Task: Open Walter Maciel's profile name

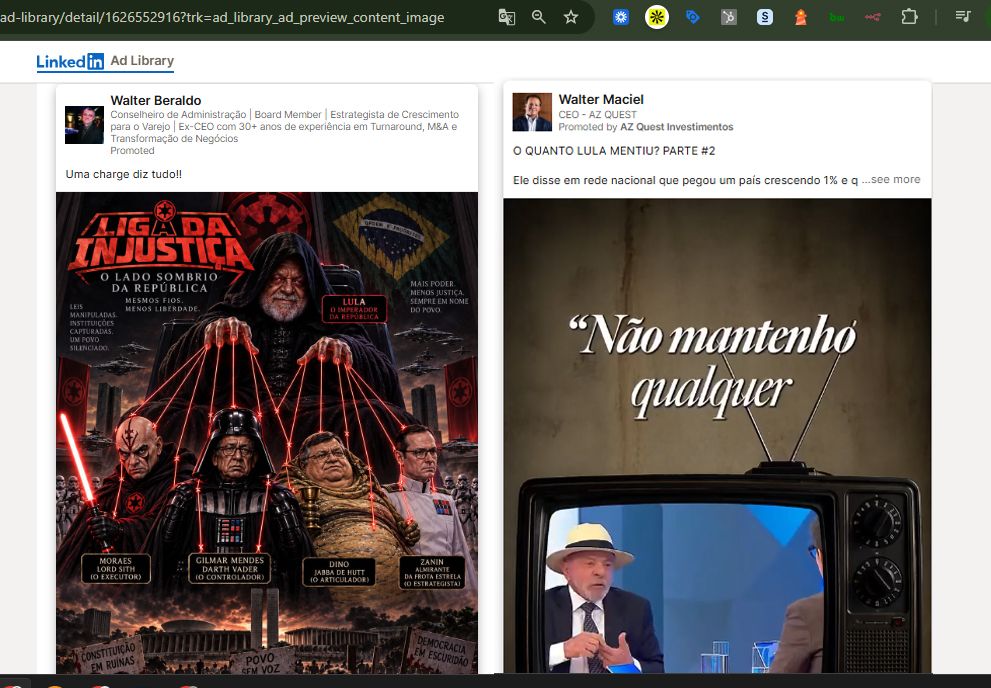Action: pos(601,99)
